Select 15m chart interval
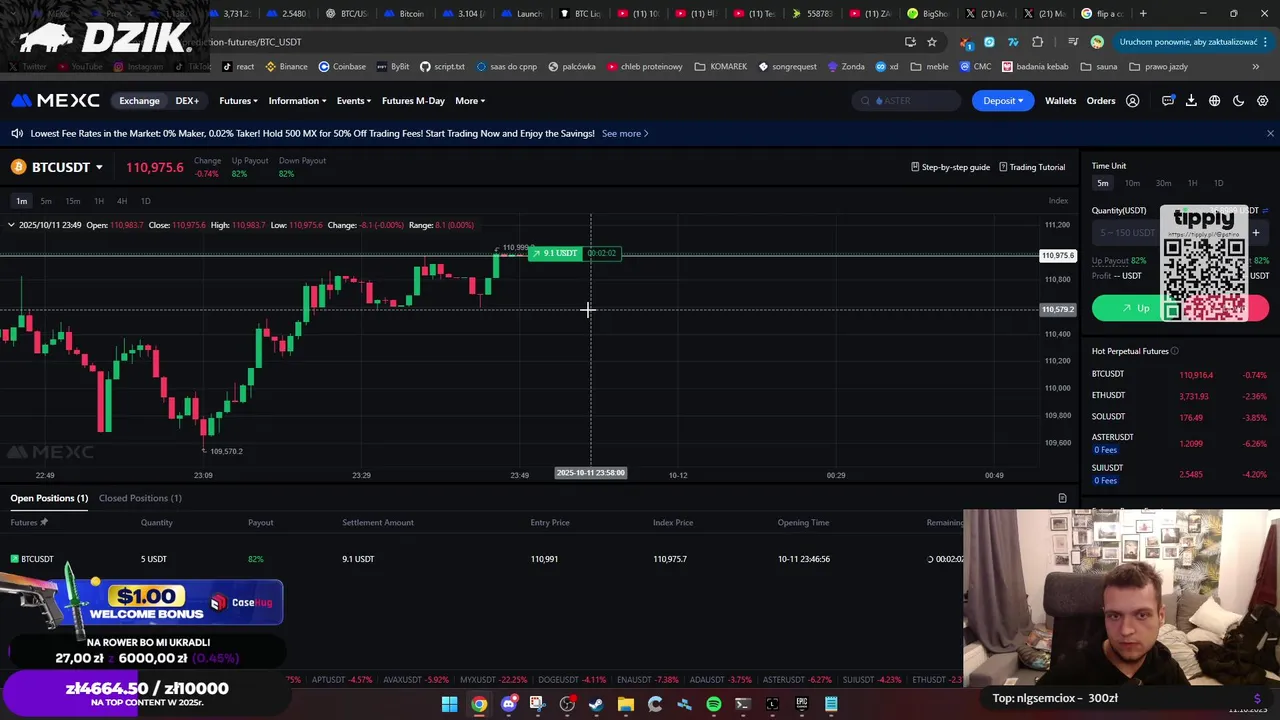Screen dimensions: 1280x720 click(72, 201)
